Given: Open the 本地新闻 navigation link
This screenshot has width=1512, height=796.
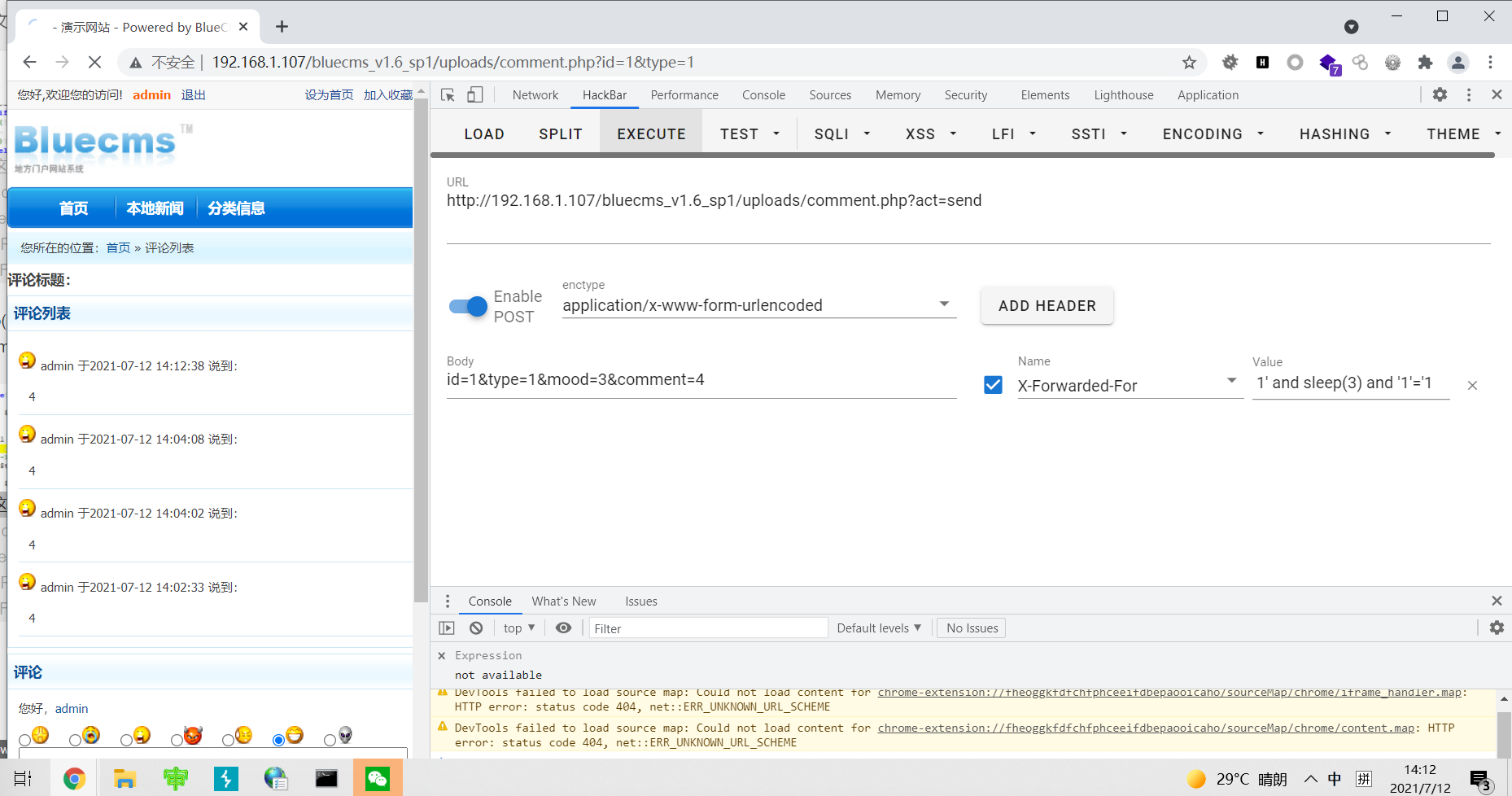Looking at the screenshot, I should pos(155,208).
